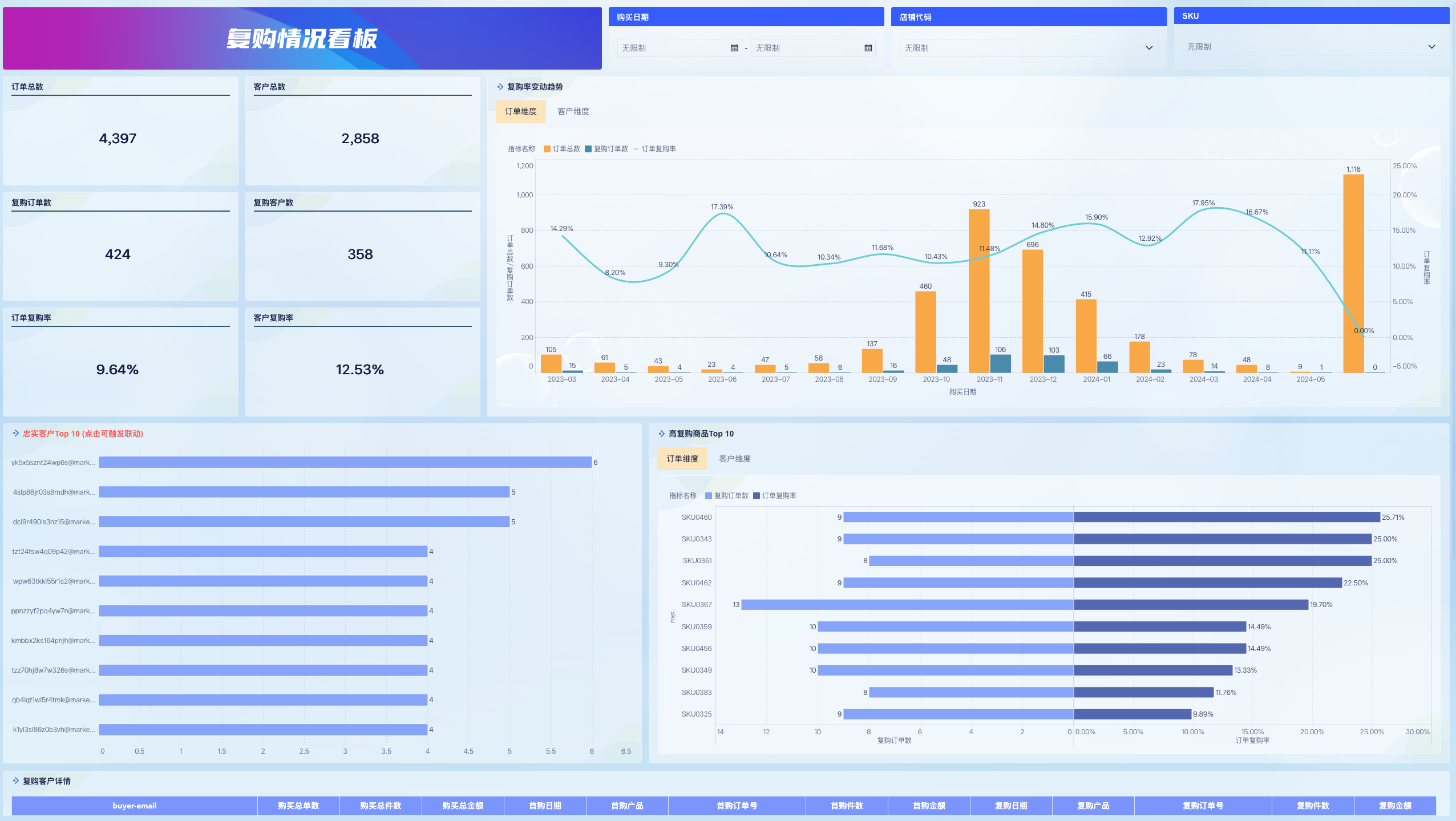The image size is (1456, 821).
Task: Click the start date calendar icon
Action: 734,48
